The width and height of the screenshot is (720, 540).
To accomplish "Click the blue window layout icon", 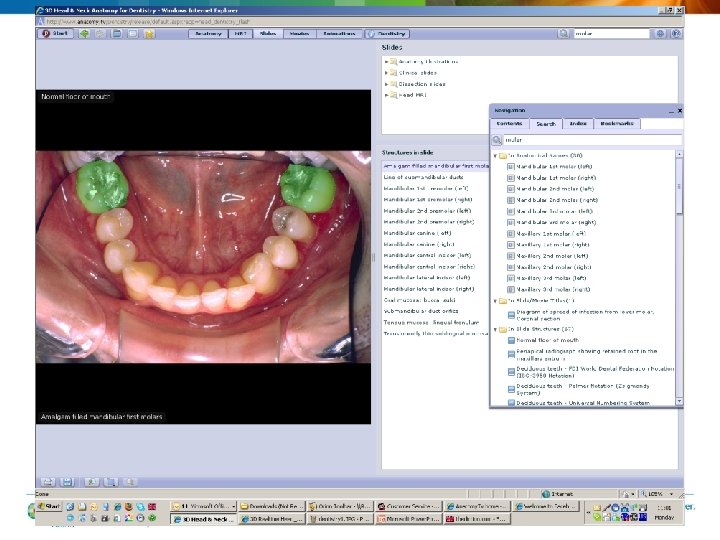I will 117,34.
